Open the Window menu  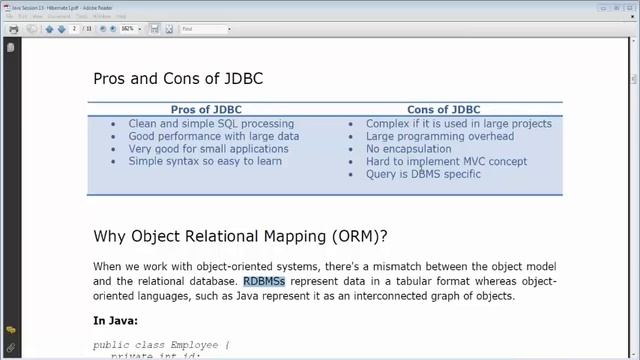pos(101,16)
